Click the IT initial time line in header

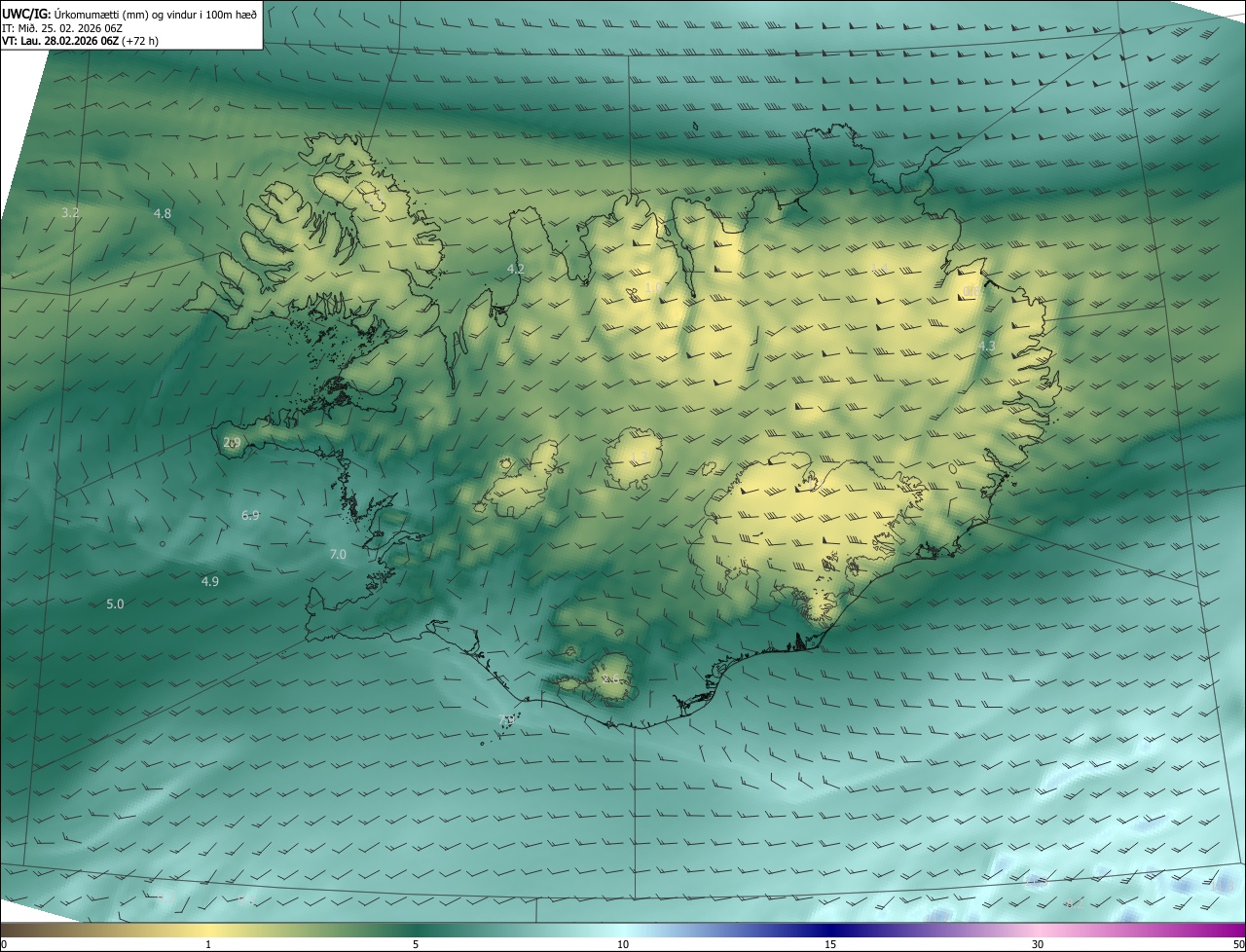[60, 28]
